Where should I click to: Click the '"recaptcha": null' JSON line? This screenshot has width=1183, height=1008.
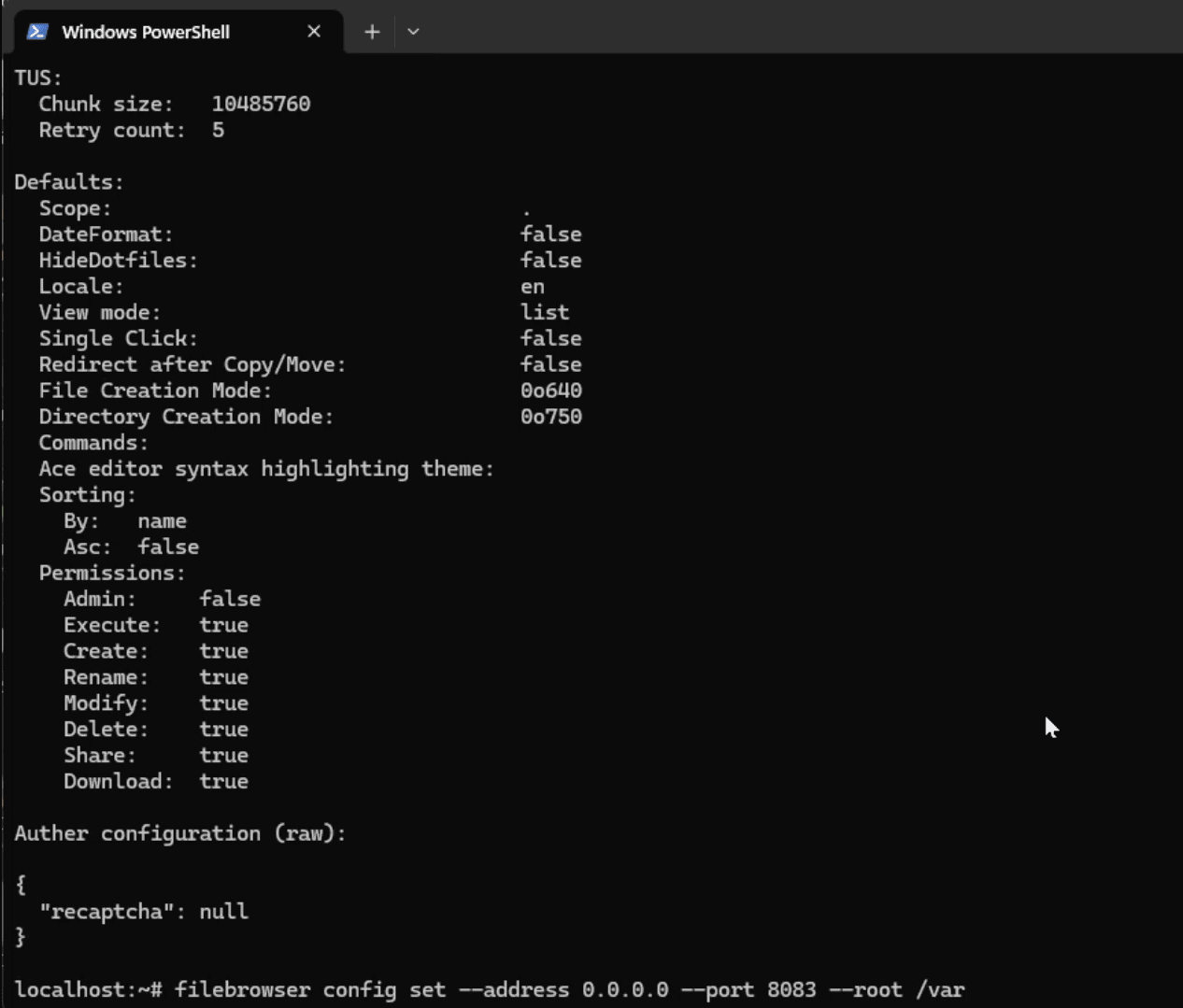pos(144,912)
